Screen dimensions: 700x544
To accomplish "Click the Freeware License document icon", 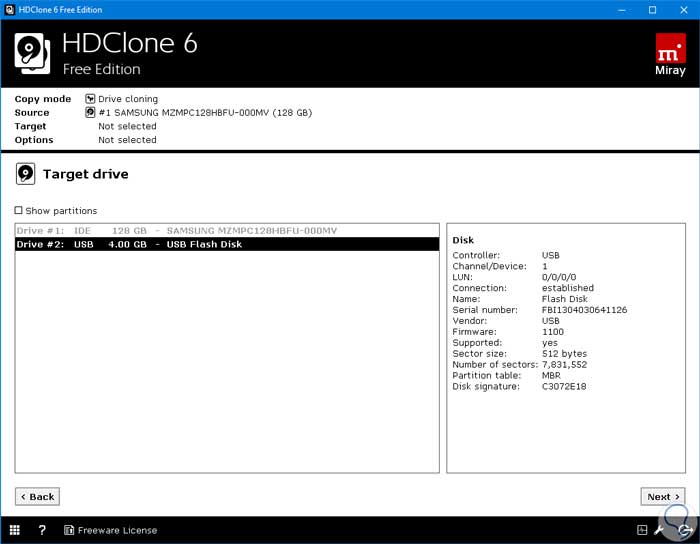I will (x=69, y=530).
